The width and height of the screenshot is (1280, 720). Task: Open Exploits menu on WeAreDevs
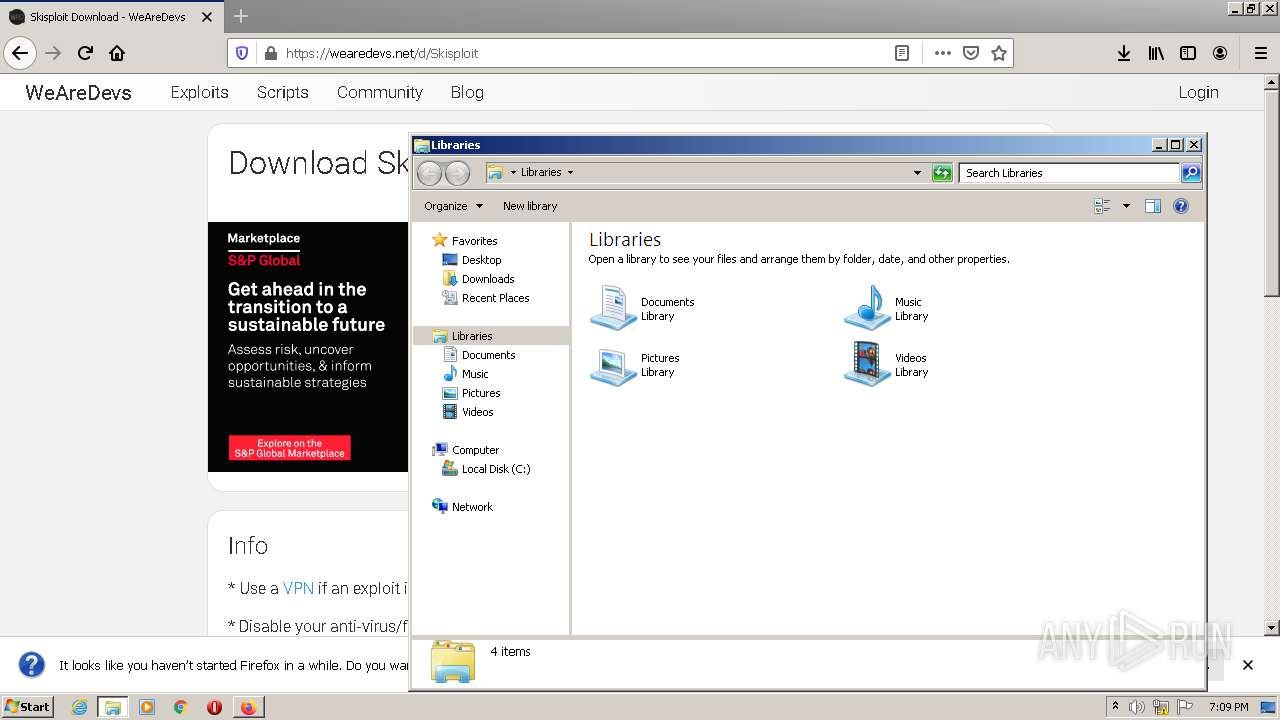point(199,92)
